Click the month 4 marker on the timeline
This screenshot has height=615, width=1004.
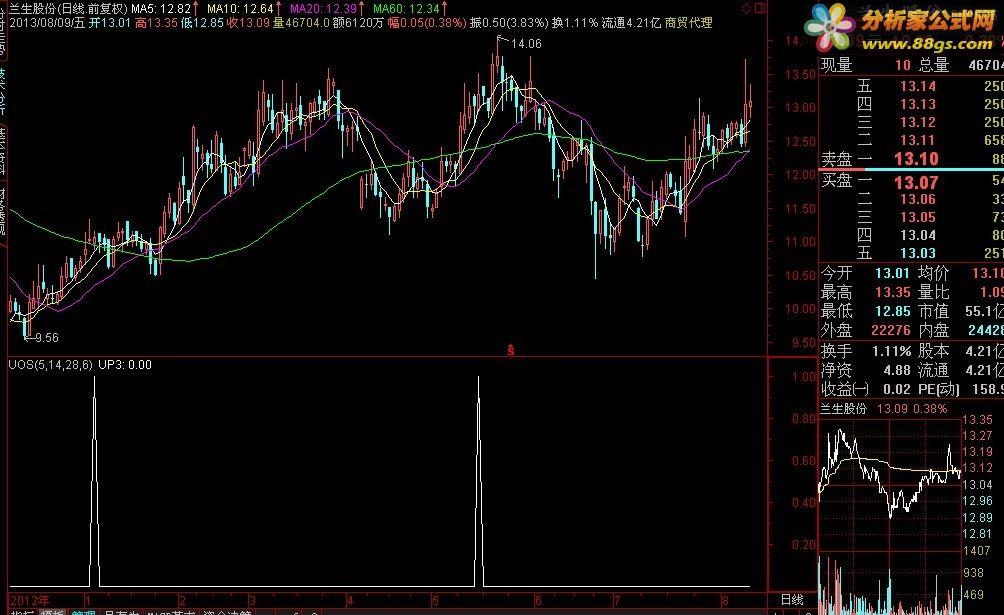point(350,601)
